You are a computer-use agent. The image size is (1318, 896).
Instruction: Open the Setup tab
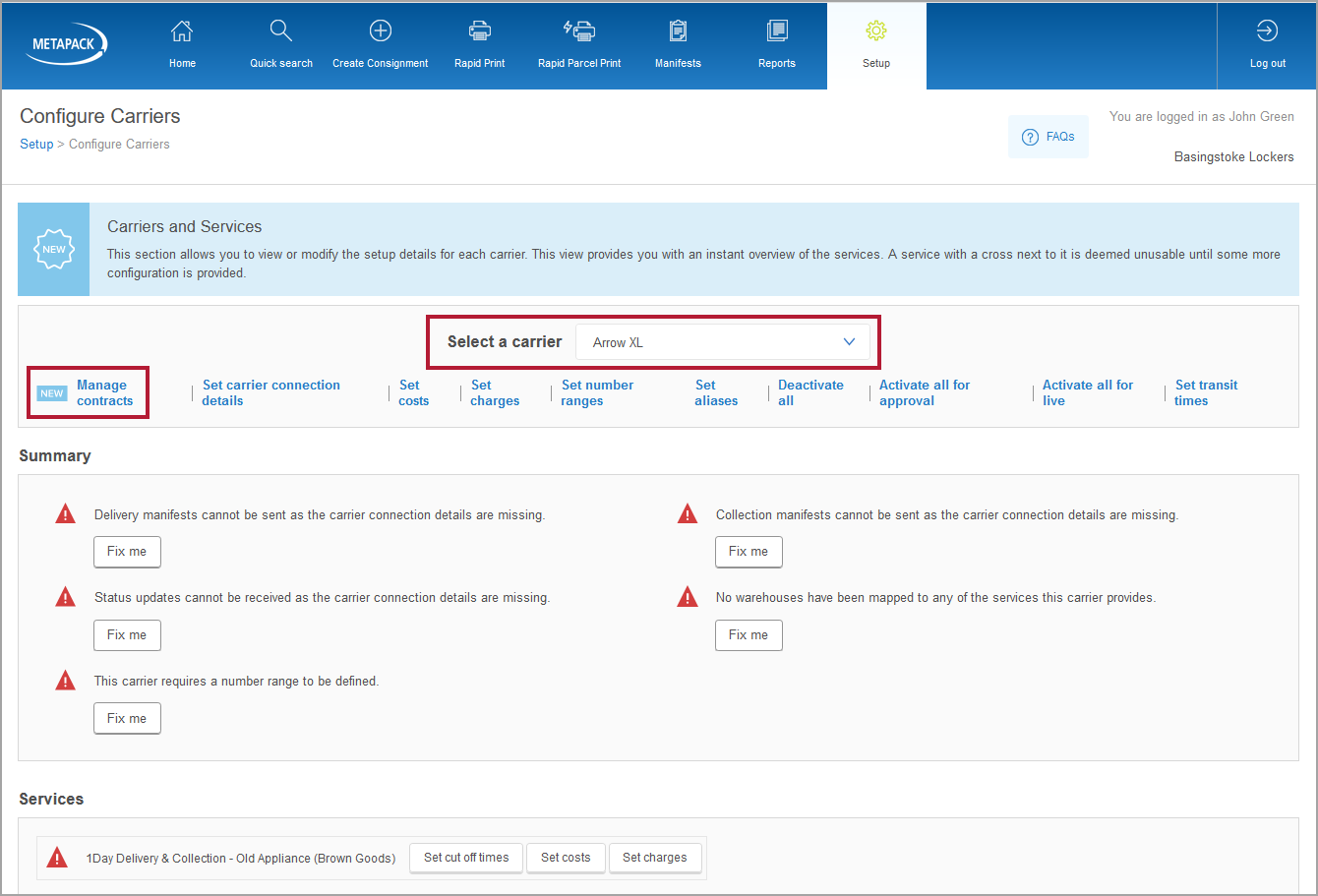[876, 45]
